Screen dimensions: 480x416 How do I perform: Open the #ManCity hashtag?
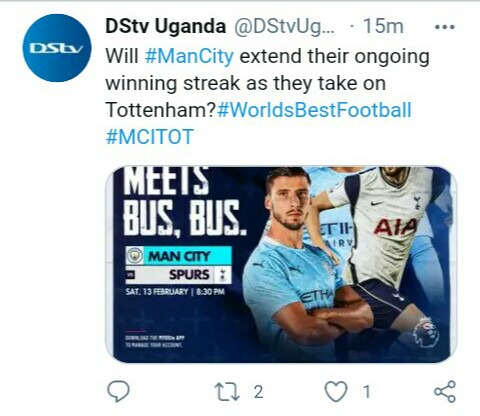(x=189, y=56)
